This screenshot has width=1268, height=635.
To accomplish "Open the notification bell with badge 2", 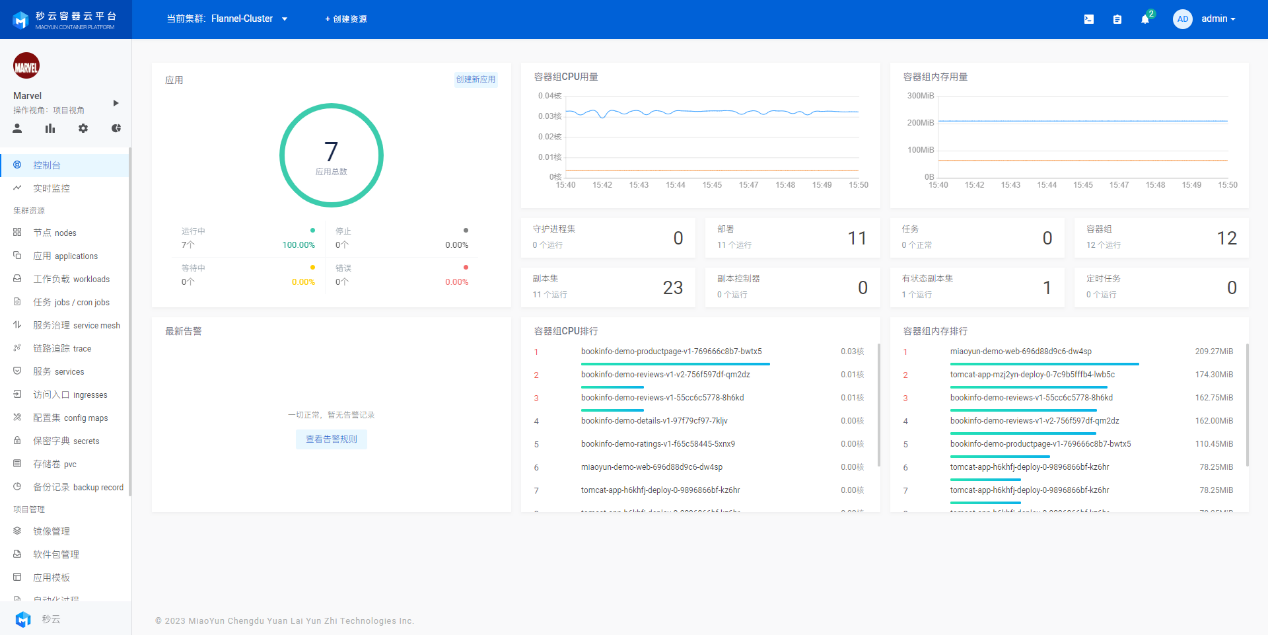I will (1145, 19).
